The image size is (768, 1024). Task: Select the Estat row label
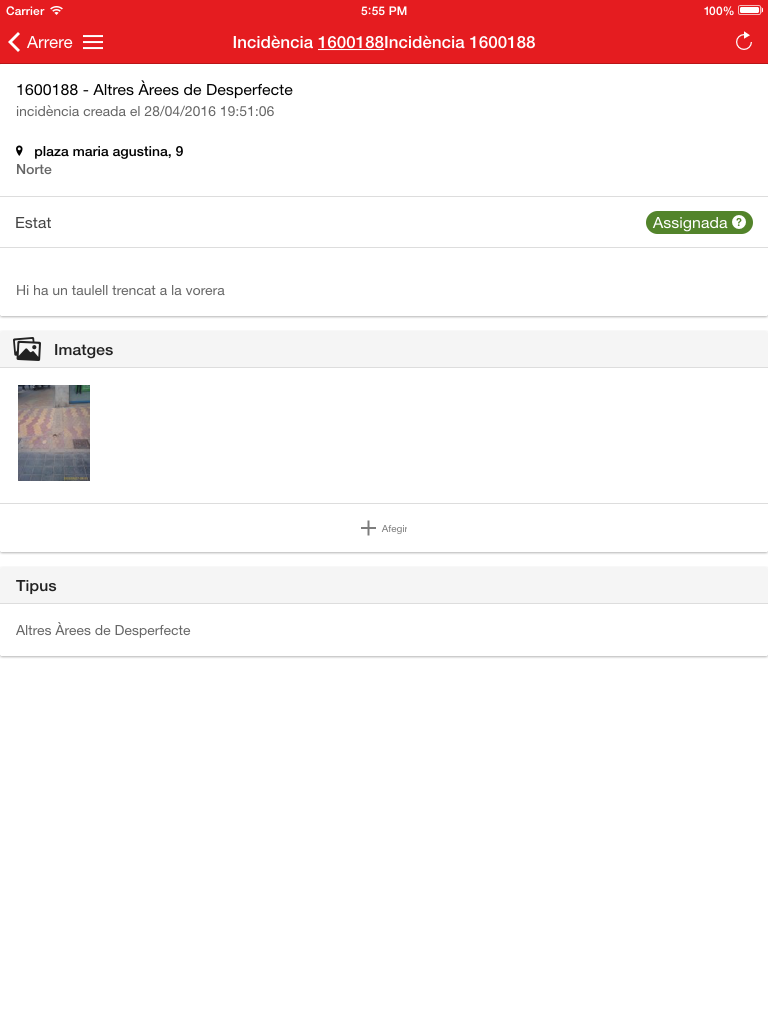click(33, 223)
